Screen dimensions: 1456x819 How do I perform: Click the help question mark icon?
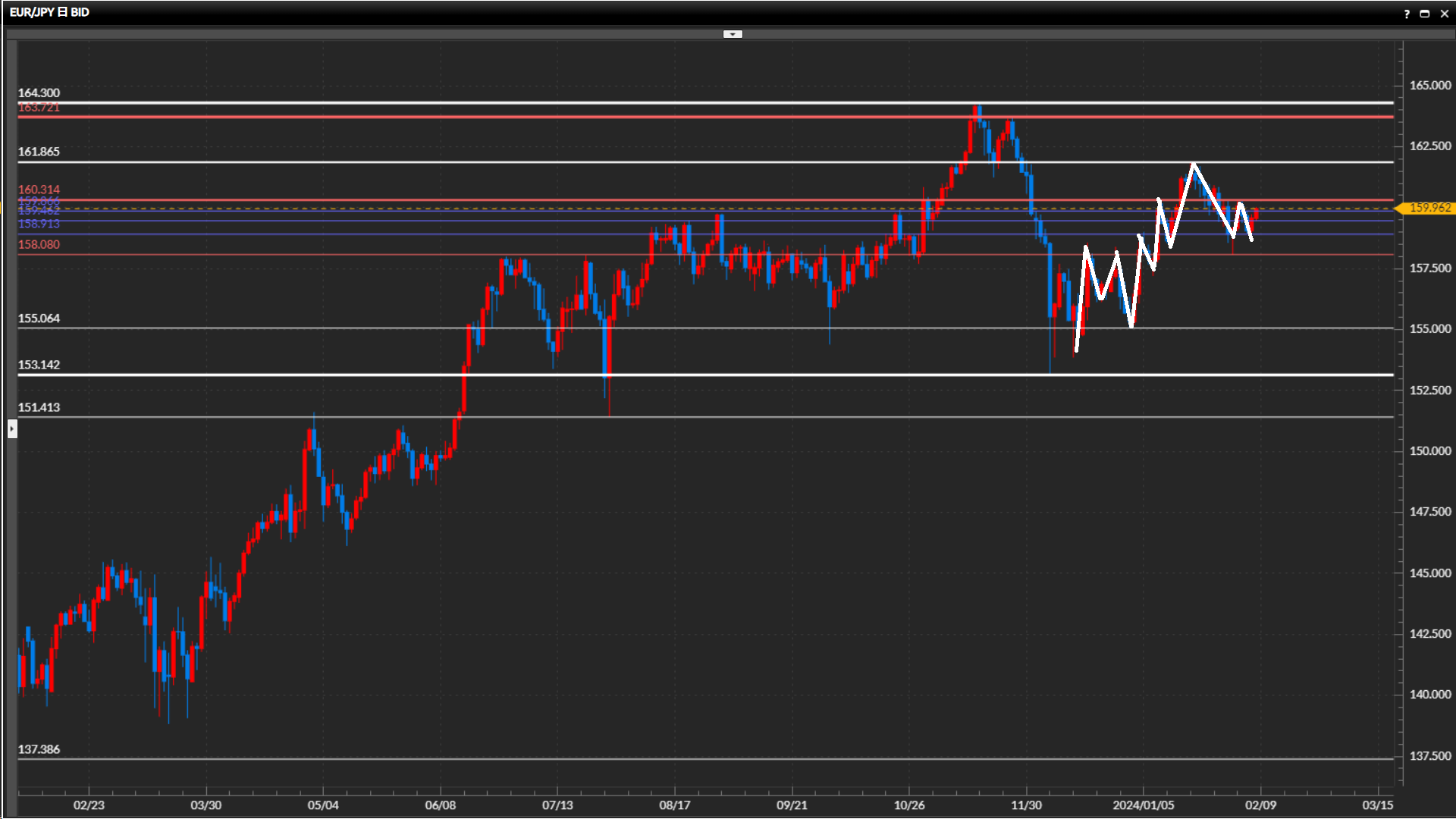pos(1407,14)
